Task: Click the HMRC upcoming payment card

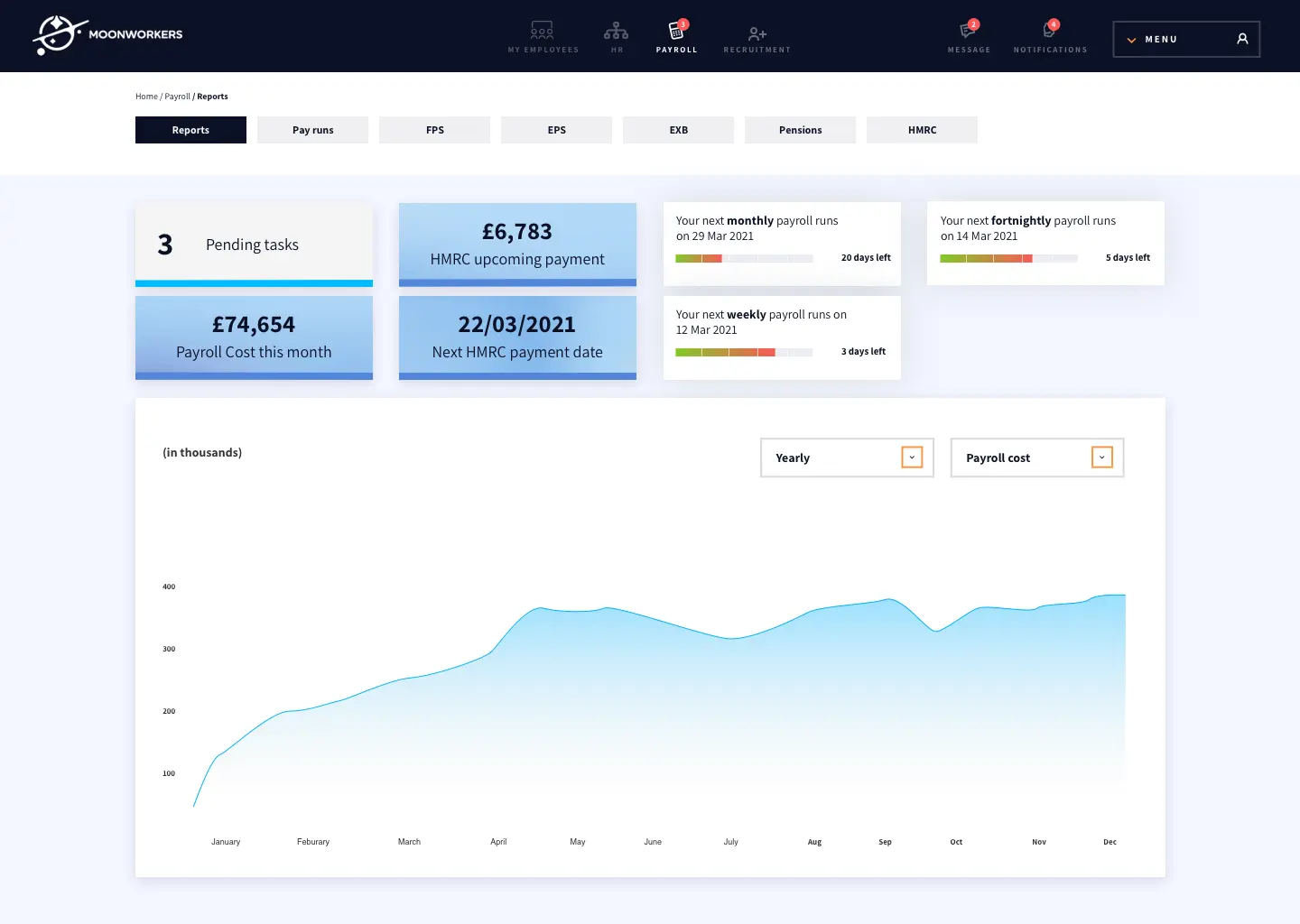Action: point(517,245)
